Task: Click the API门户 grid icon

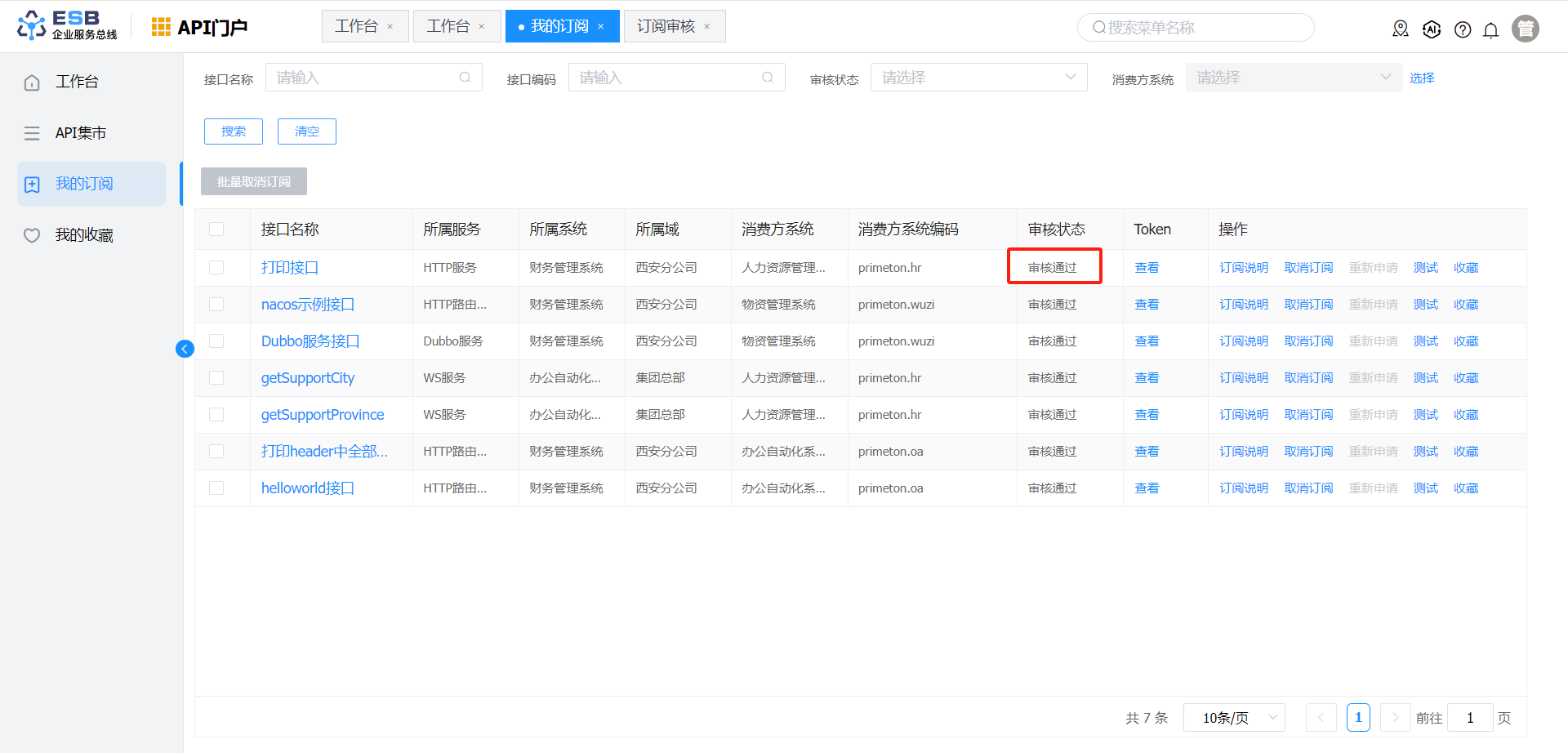Action: (161, 27)
